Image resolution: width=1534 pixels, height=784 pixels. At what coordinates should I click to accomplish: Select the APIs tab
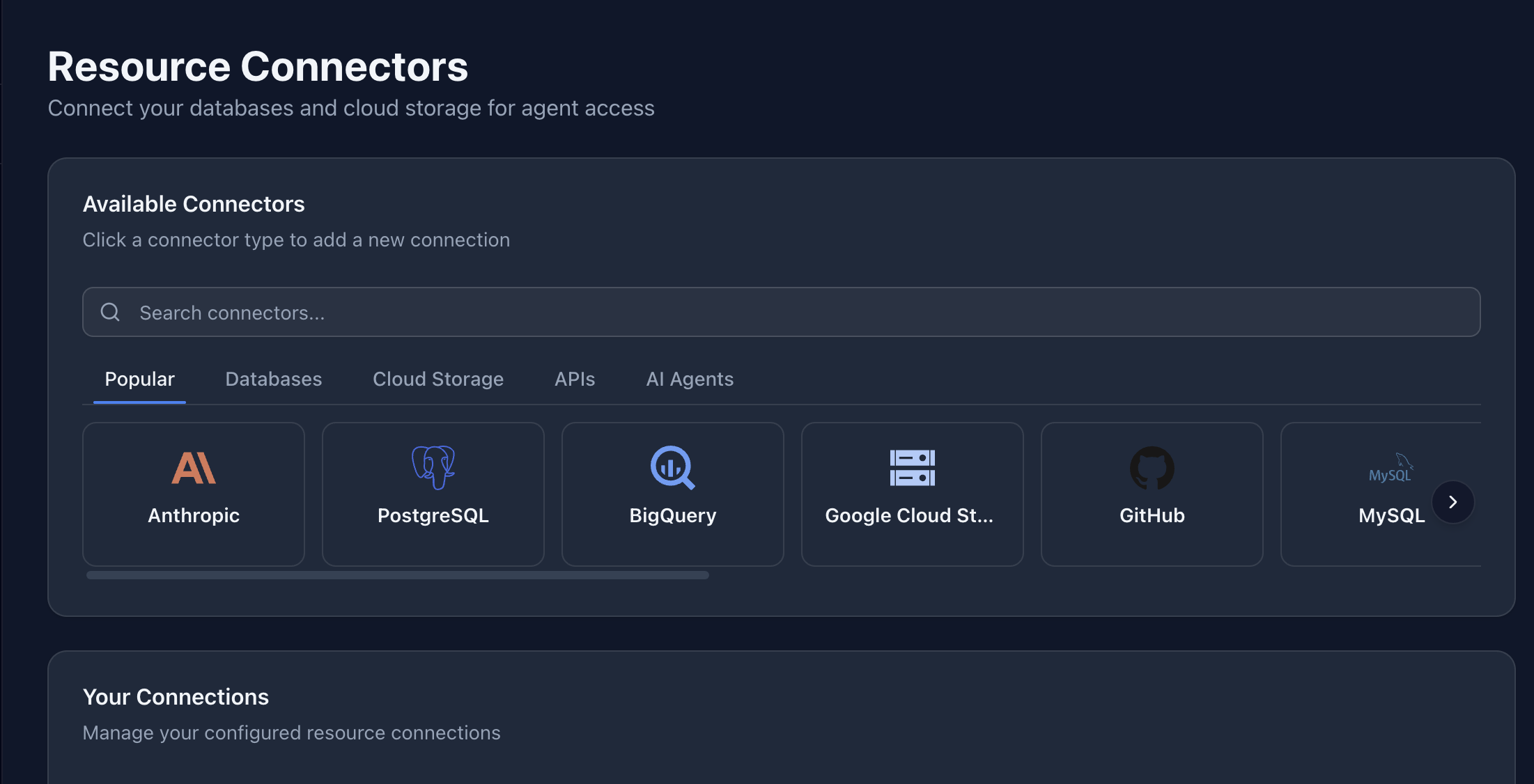click(x=575, y=379)
